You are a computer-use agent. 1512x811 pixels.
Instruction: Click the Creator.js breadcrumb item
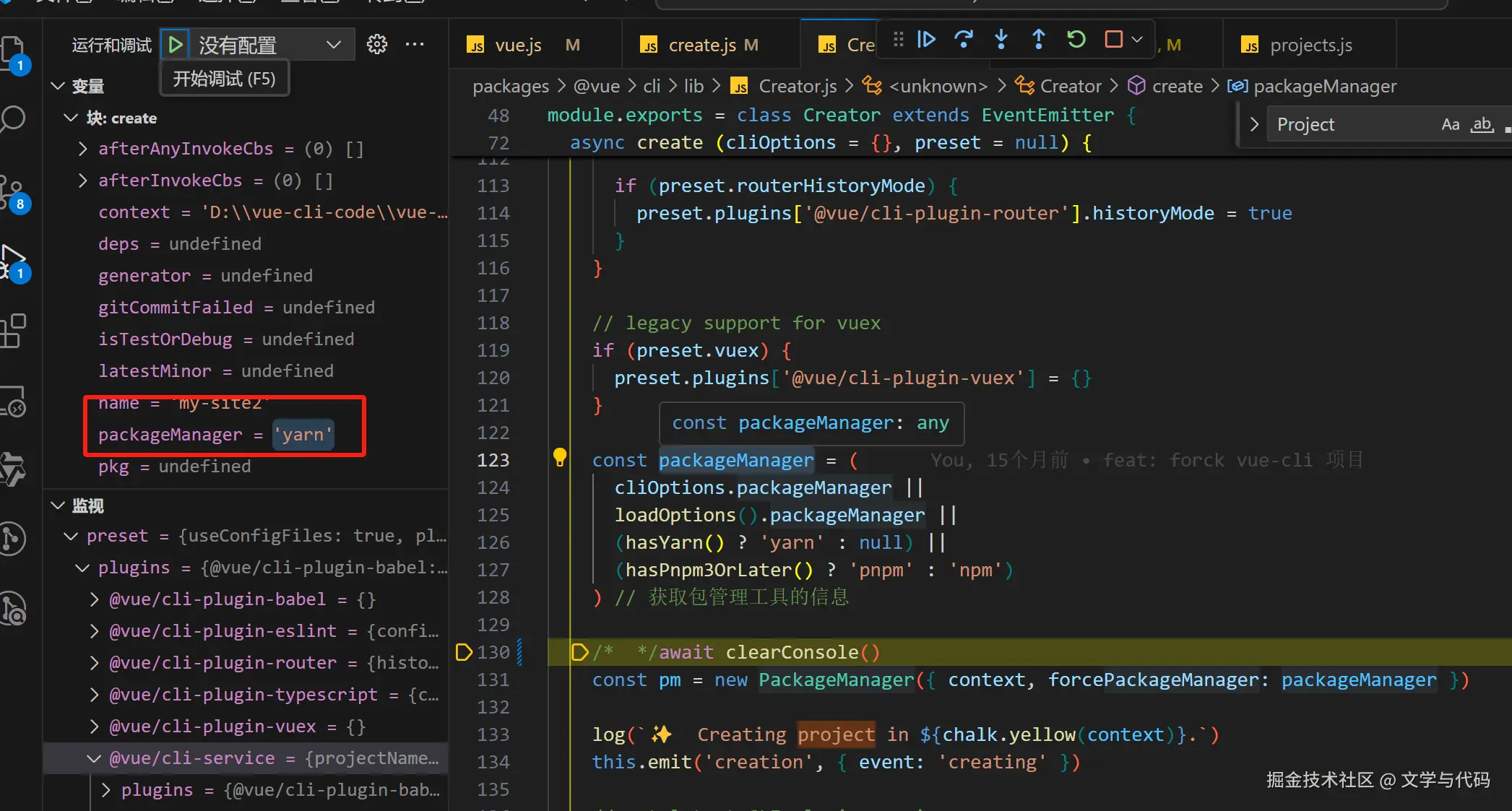coord(797,87)
